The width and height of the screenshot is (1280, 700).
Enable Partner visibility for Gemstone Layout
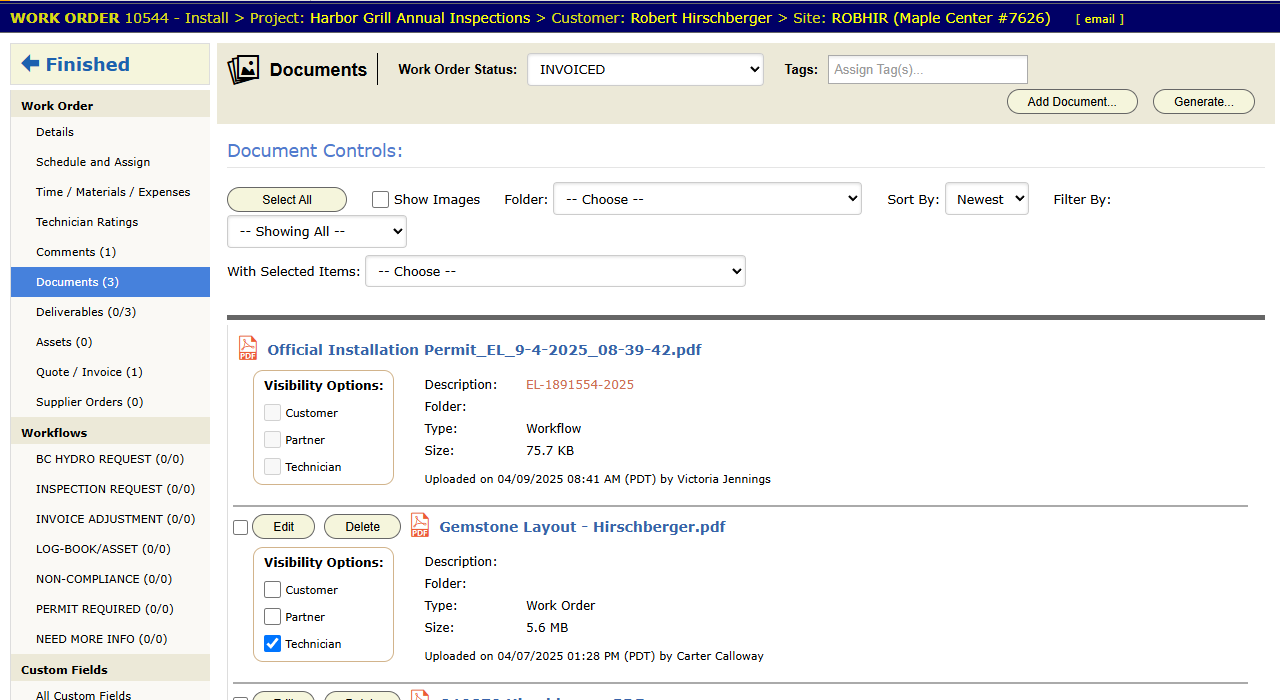point(272,617)
